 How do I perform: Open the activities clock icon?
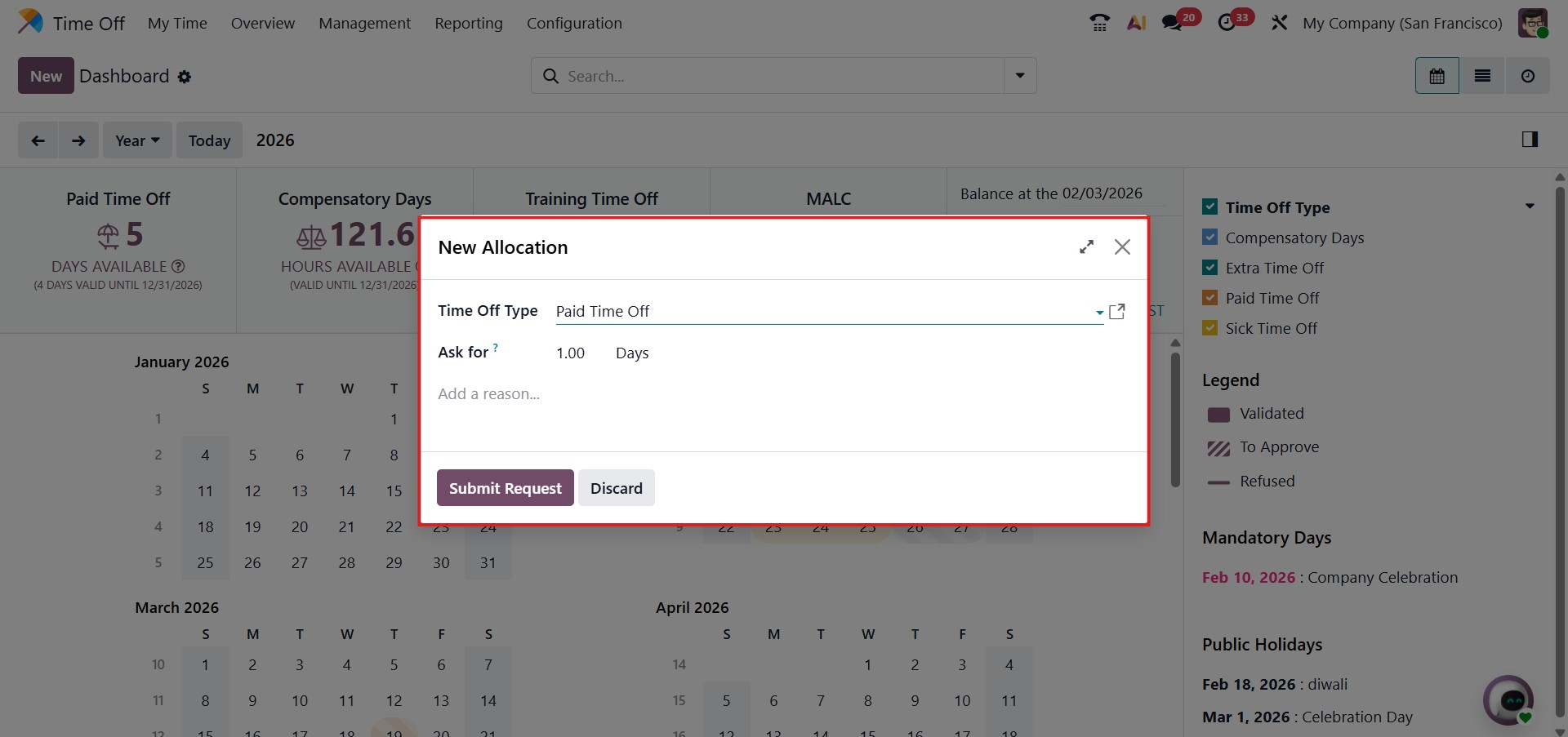pos(1227,23)
